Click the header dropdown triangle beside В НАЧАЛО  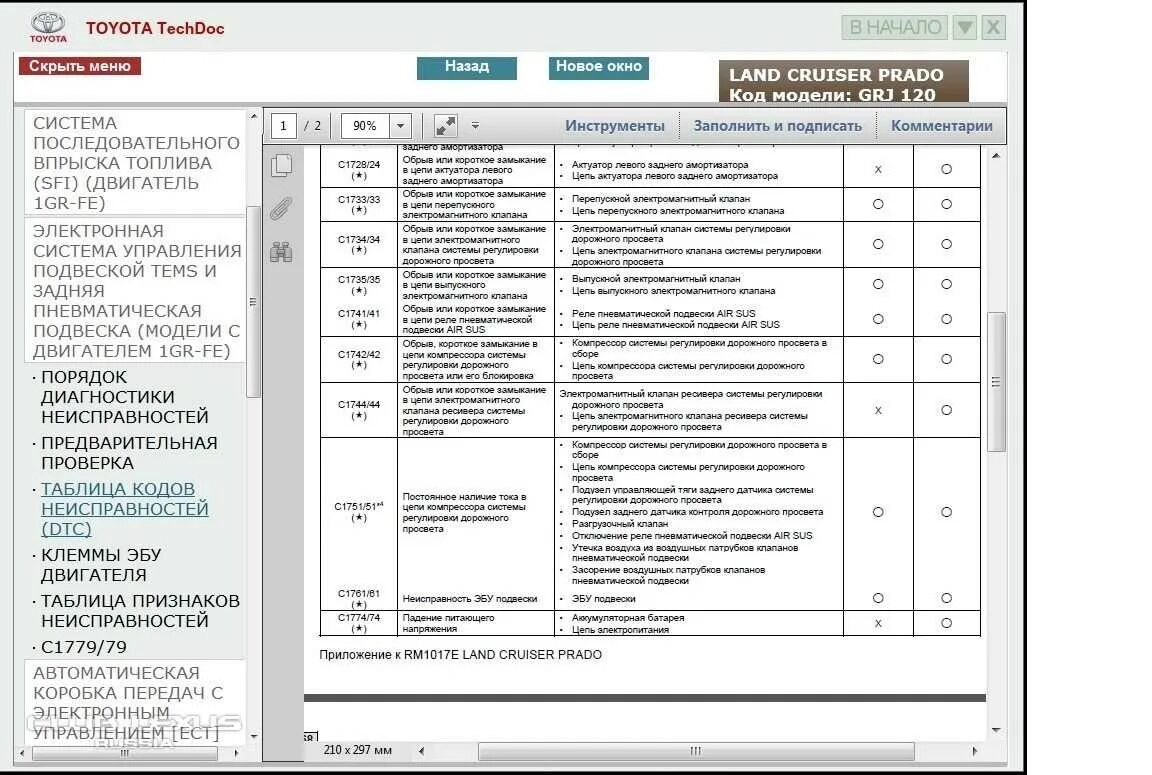coord(964,28)
